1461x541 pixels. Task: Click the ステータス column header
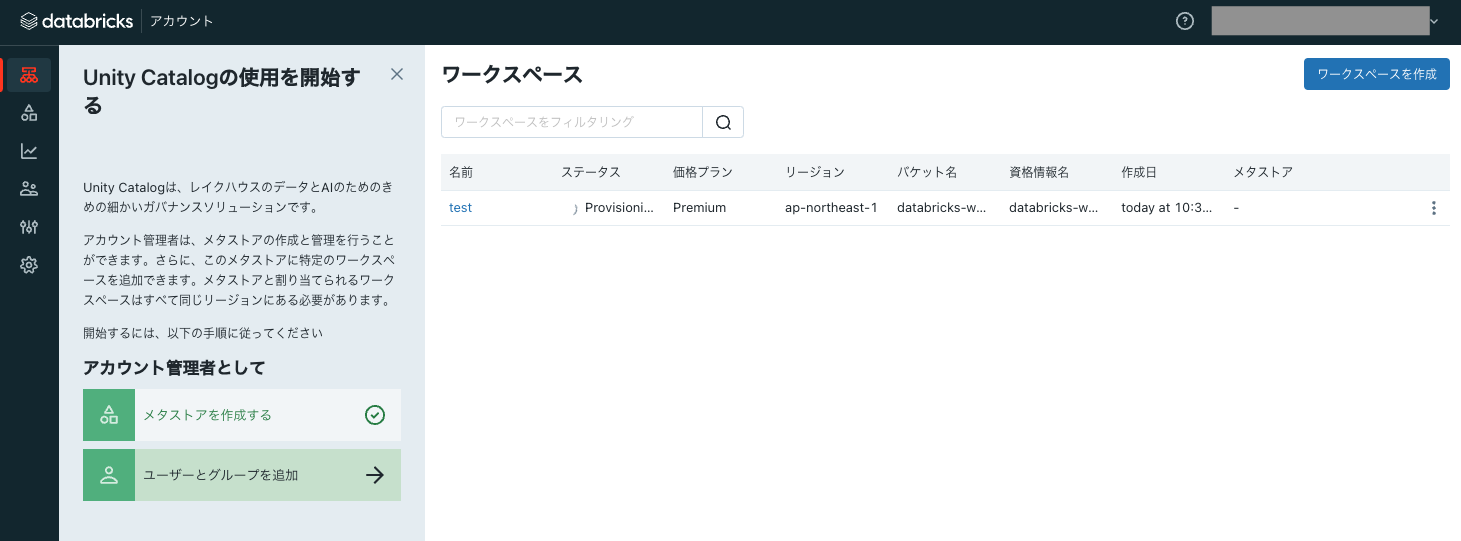pos(591,172)
